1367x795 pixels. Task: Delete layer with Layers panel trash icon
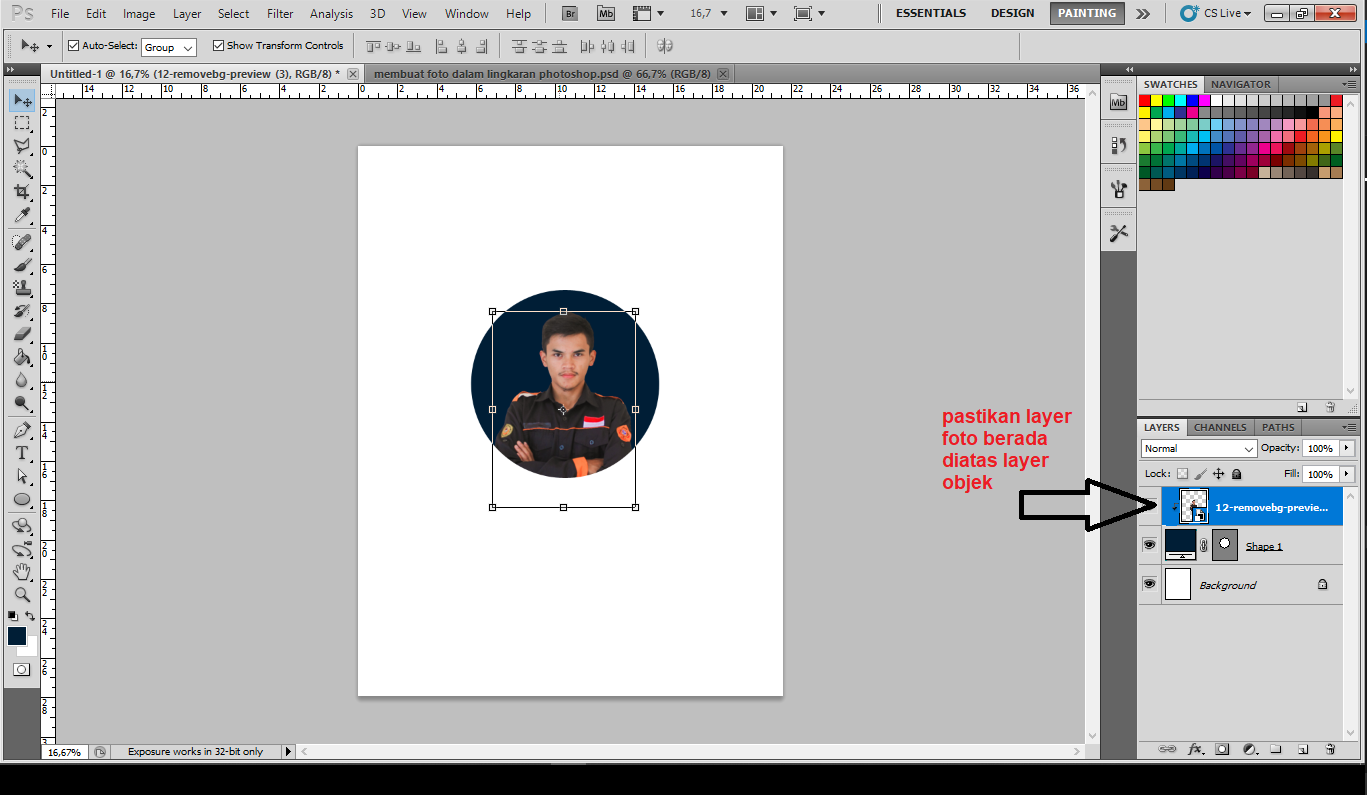click(1330, 748)
